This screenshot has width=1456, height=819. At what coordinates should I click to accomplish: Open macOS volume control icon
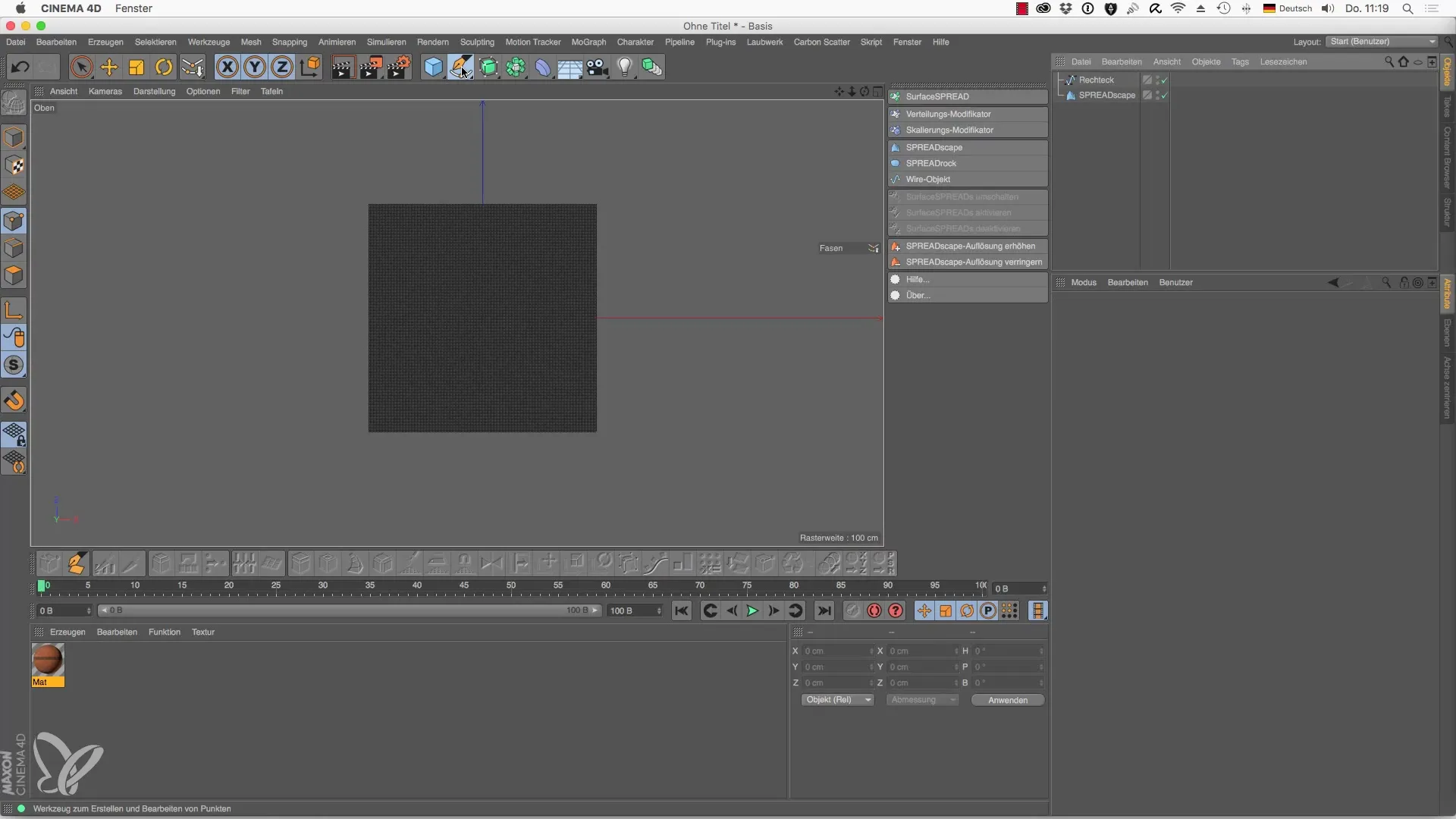click(x=1327, y=8)
